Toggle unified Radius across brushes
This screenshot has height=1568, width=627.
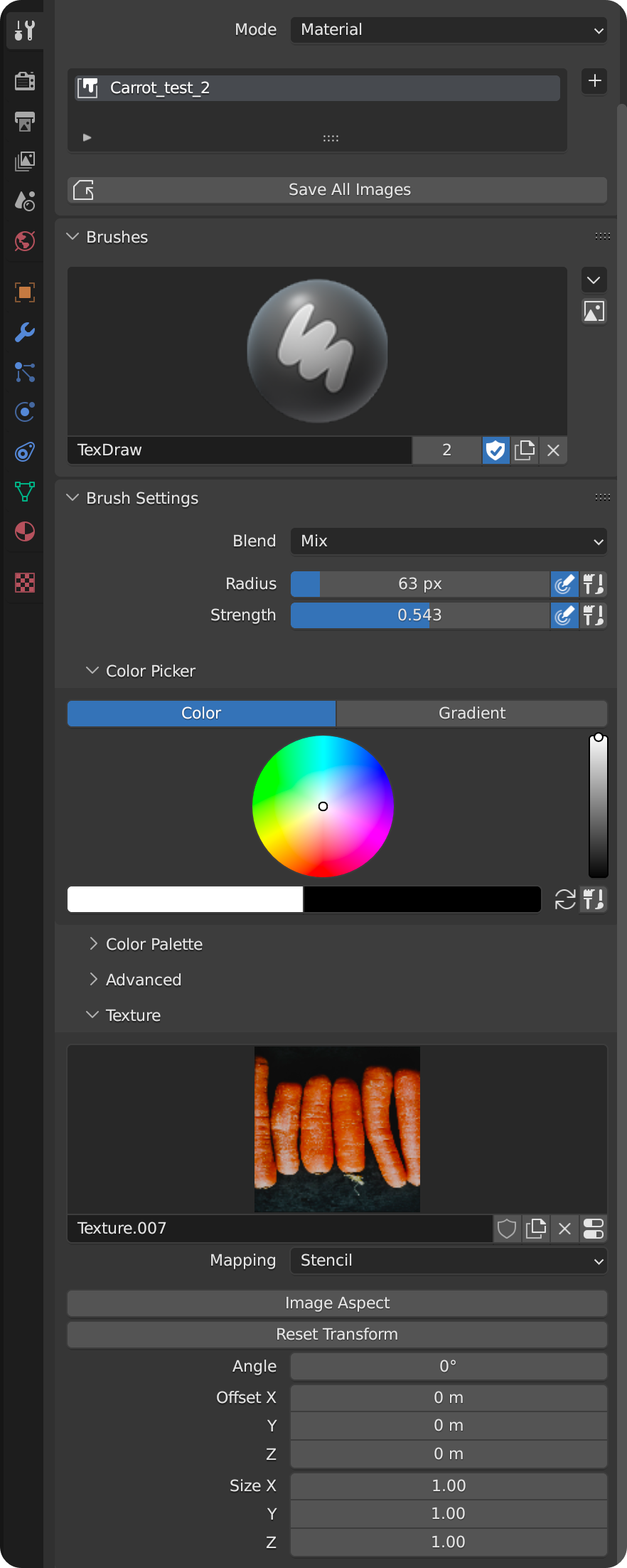coord(594,585)
